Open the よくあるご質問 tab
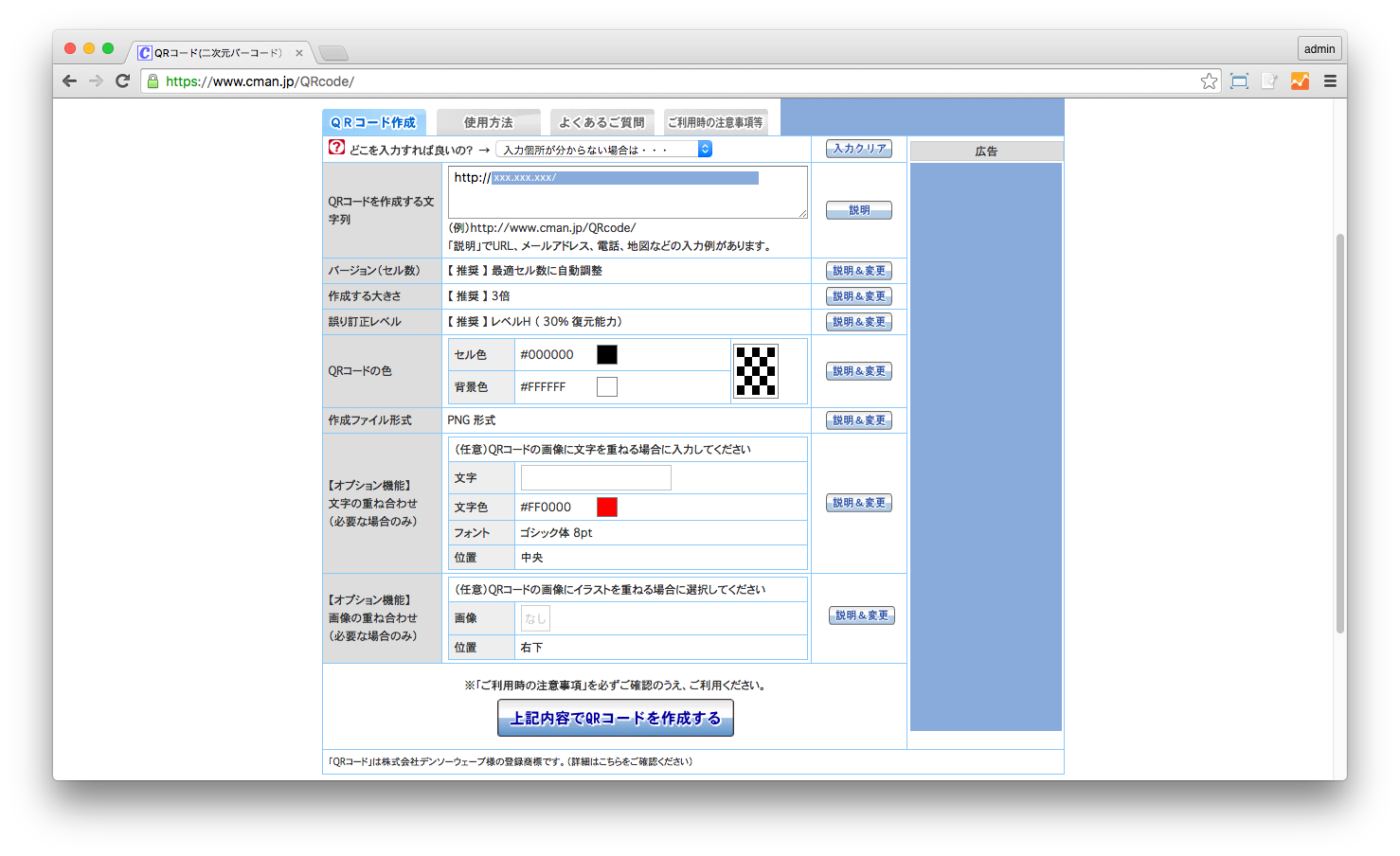This screenshot has height=856, width=1400. click(601, 122)
